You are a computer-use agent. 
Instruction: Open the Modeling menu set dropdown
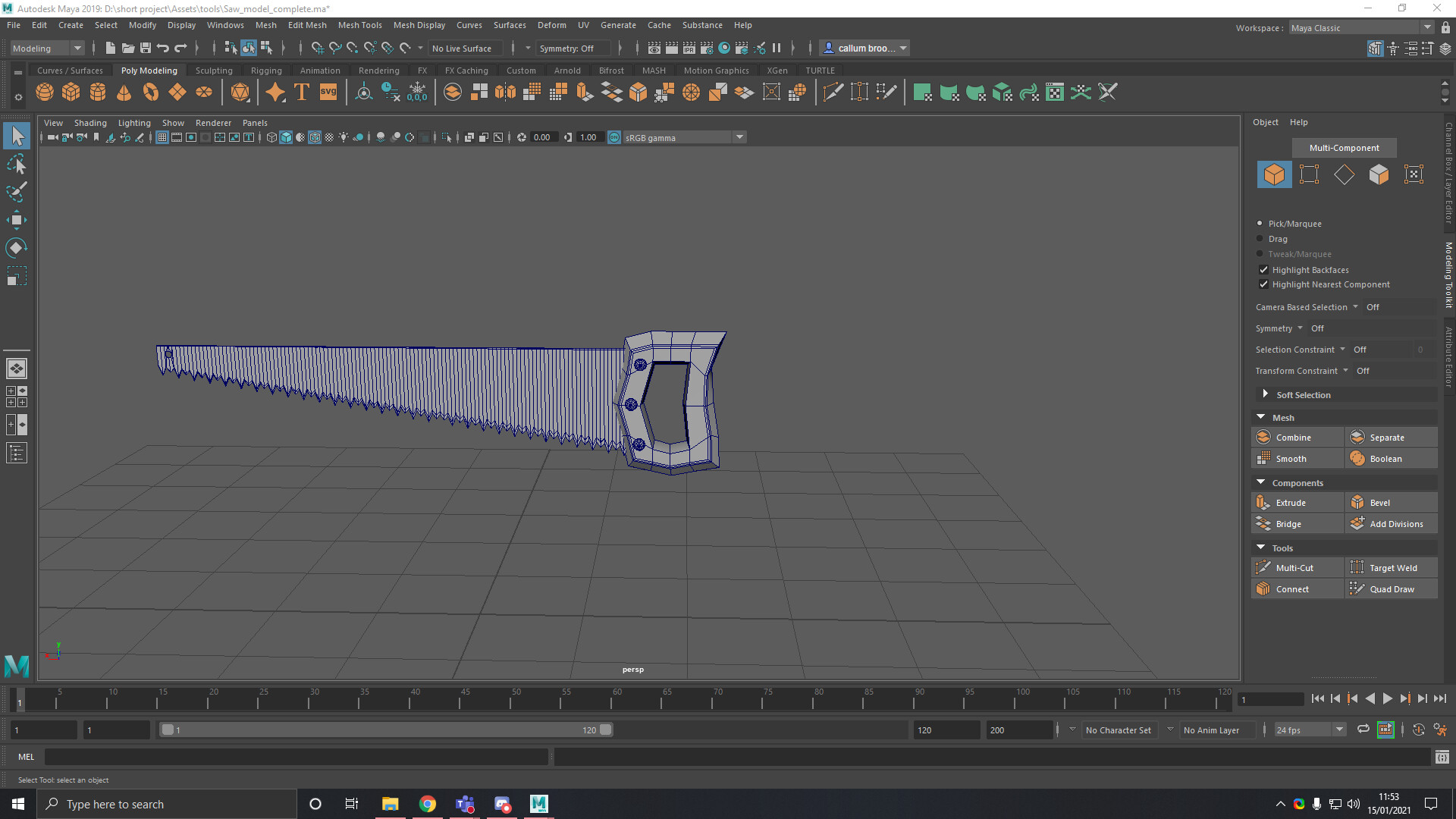coord(47,48)
